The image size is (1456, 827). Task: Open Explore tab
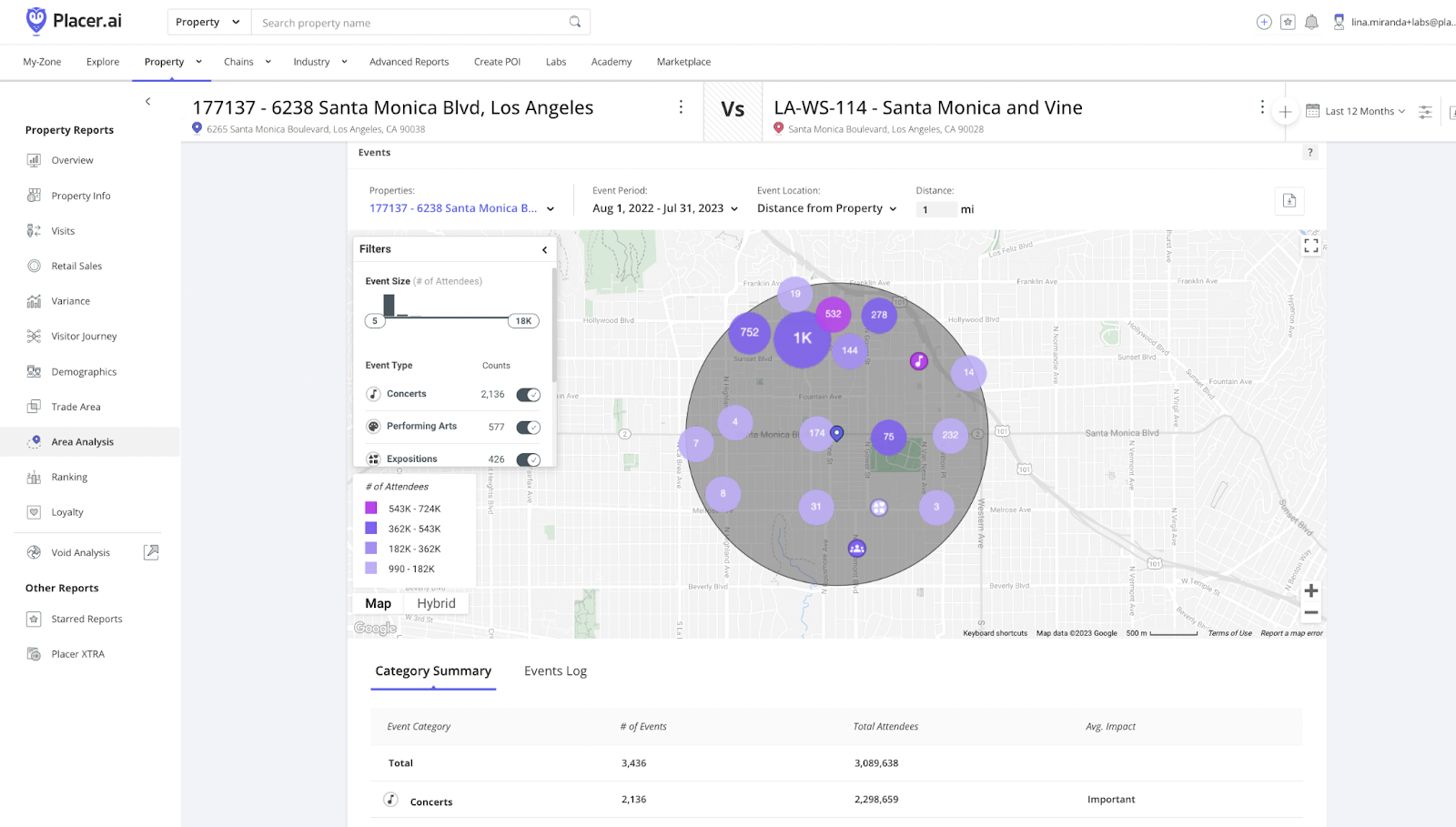[x=103, y=62]
